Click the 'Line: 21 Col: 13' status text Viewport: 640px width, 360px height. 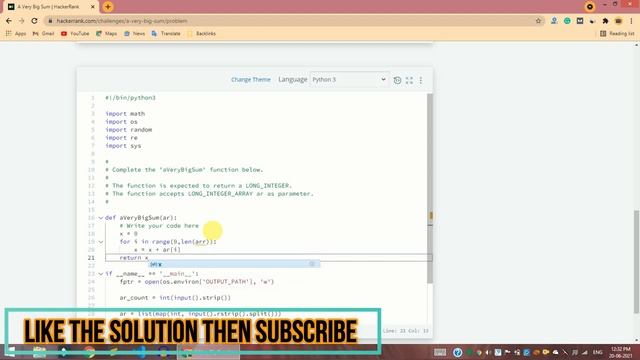pyautogui.click(x=405, y=331)
